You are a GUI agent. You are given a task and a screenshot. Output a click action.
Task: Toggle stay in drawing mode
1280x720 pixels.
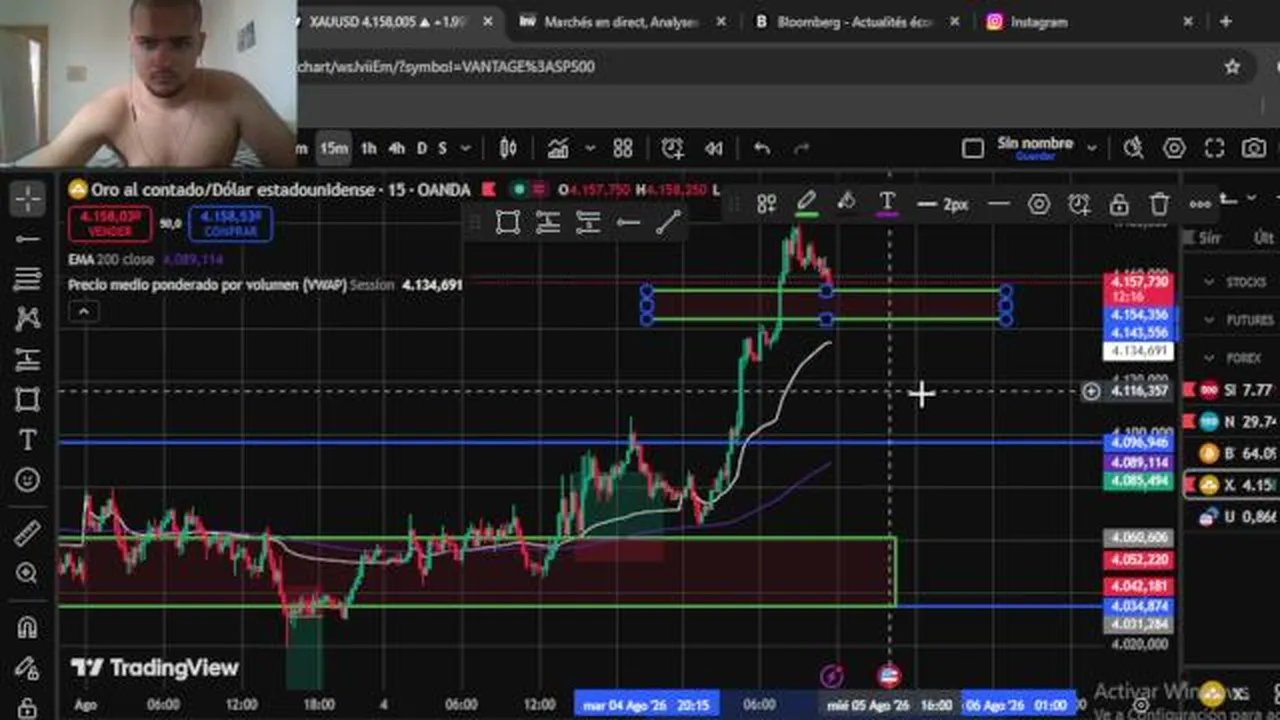(x=27, y=668)
